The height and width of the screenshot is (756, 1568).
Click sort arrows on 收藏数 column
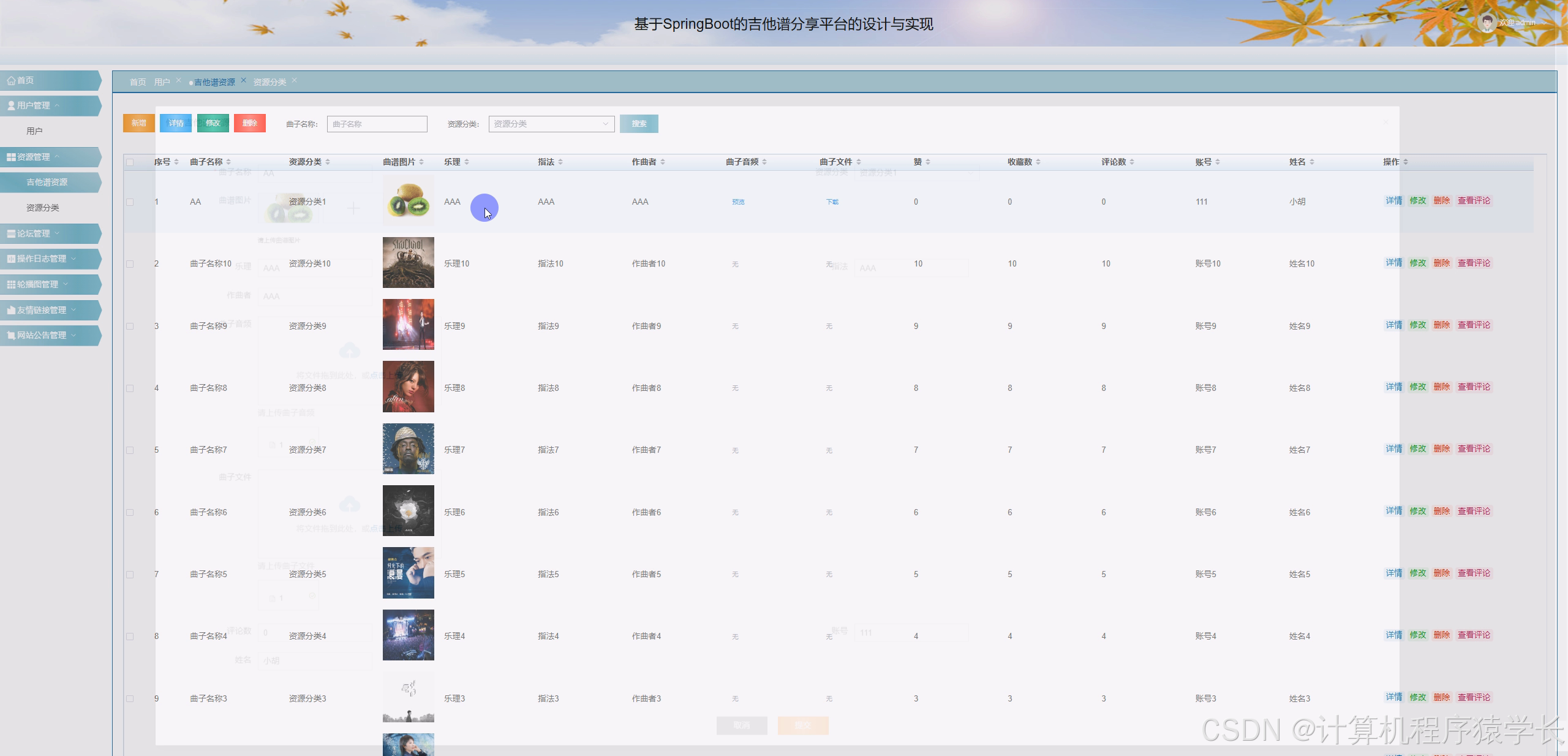[1038, 162]
